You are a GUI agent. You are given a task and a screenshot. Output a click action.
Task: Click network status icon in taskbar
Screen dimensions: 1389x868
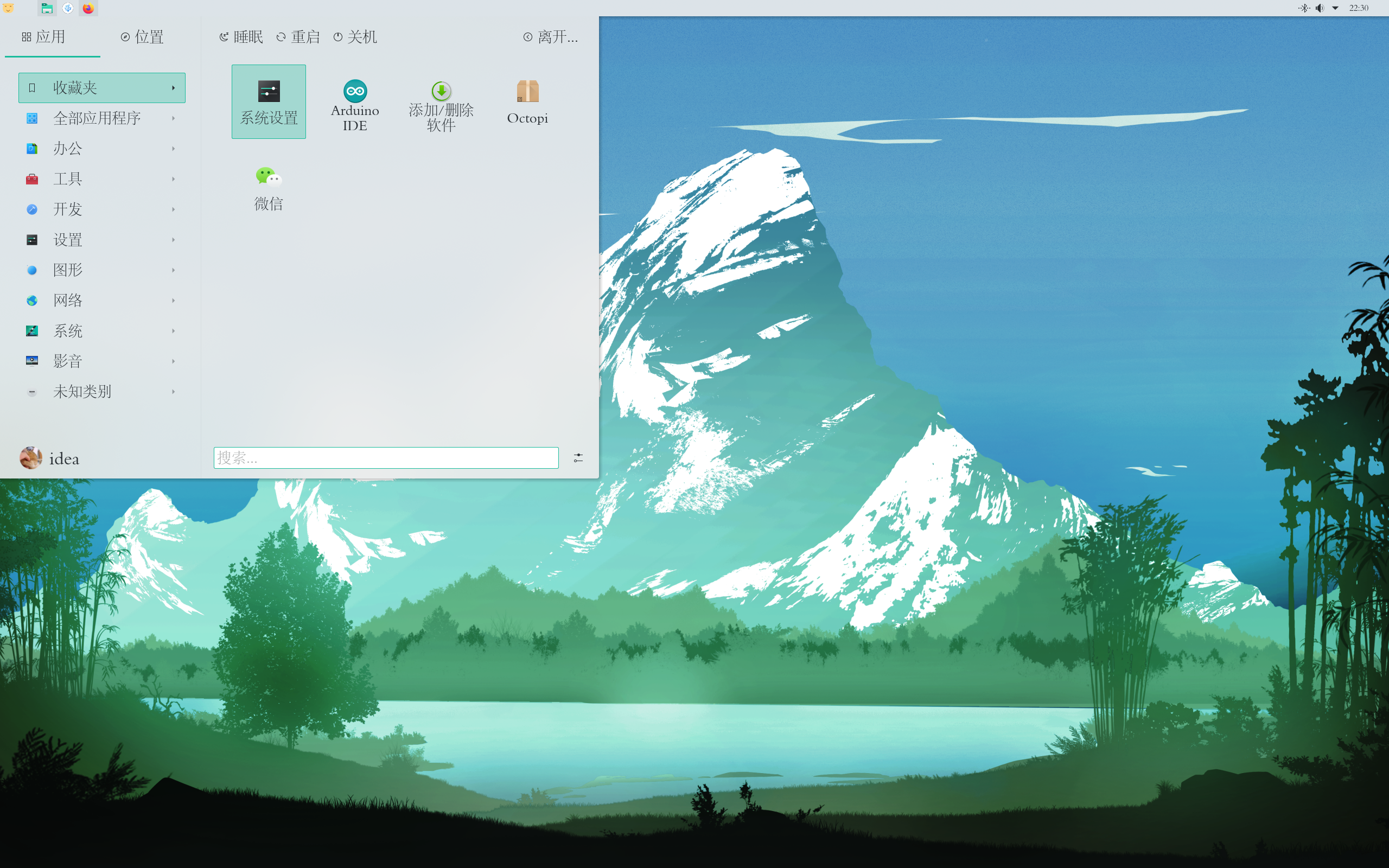click(1336, 9)
